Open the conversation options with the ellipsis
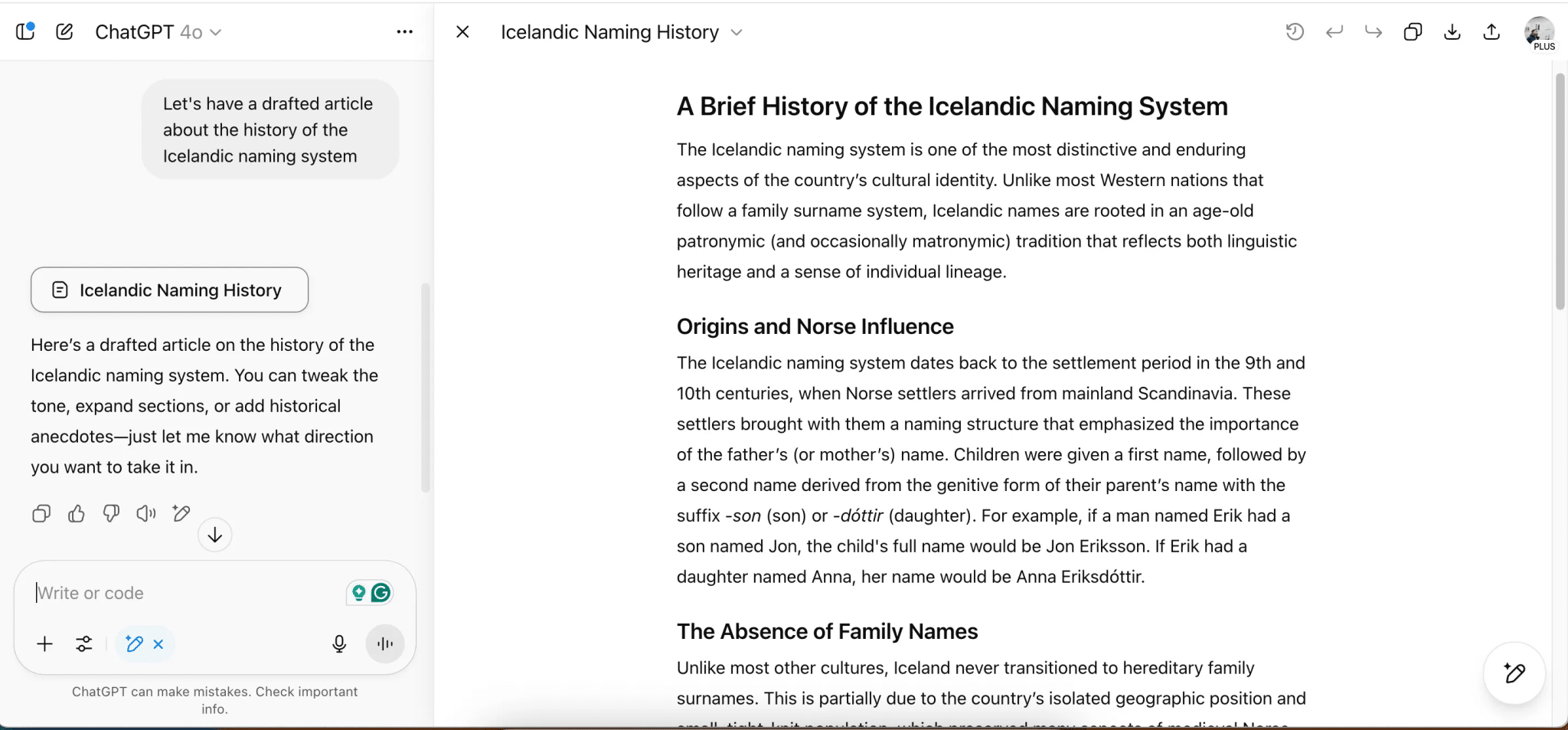This screenshot has width=1568, height=730. click(x=405, y=31)
